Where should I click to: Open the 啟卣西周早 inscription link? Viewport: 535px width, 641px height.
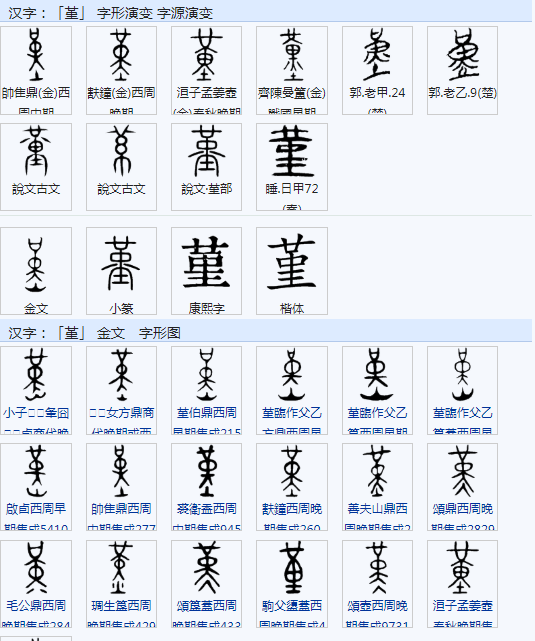click(x=36, y=509)
